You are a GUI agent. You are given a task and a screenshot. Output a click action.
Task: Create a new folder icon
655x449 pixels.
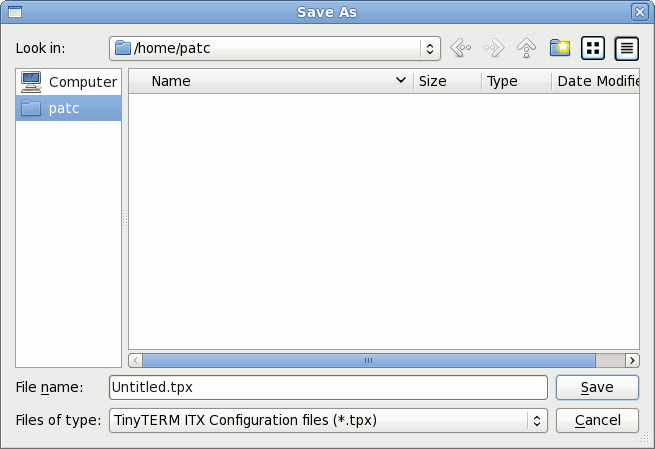(559, 47)
